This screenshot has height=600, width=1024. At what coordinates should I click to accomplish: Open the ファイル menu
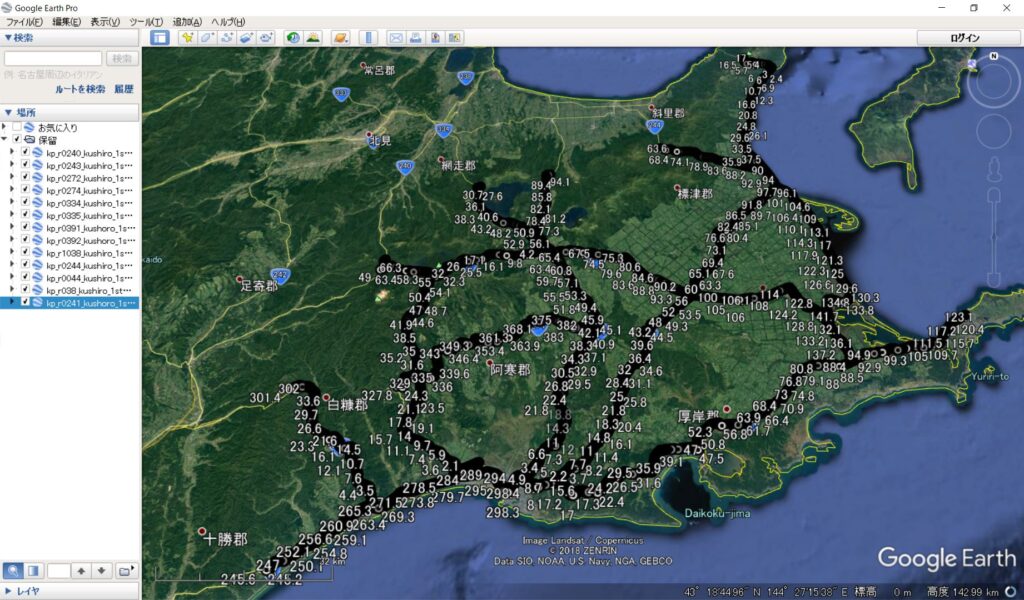pyautogui.click(x=24, y=22)
